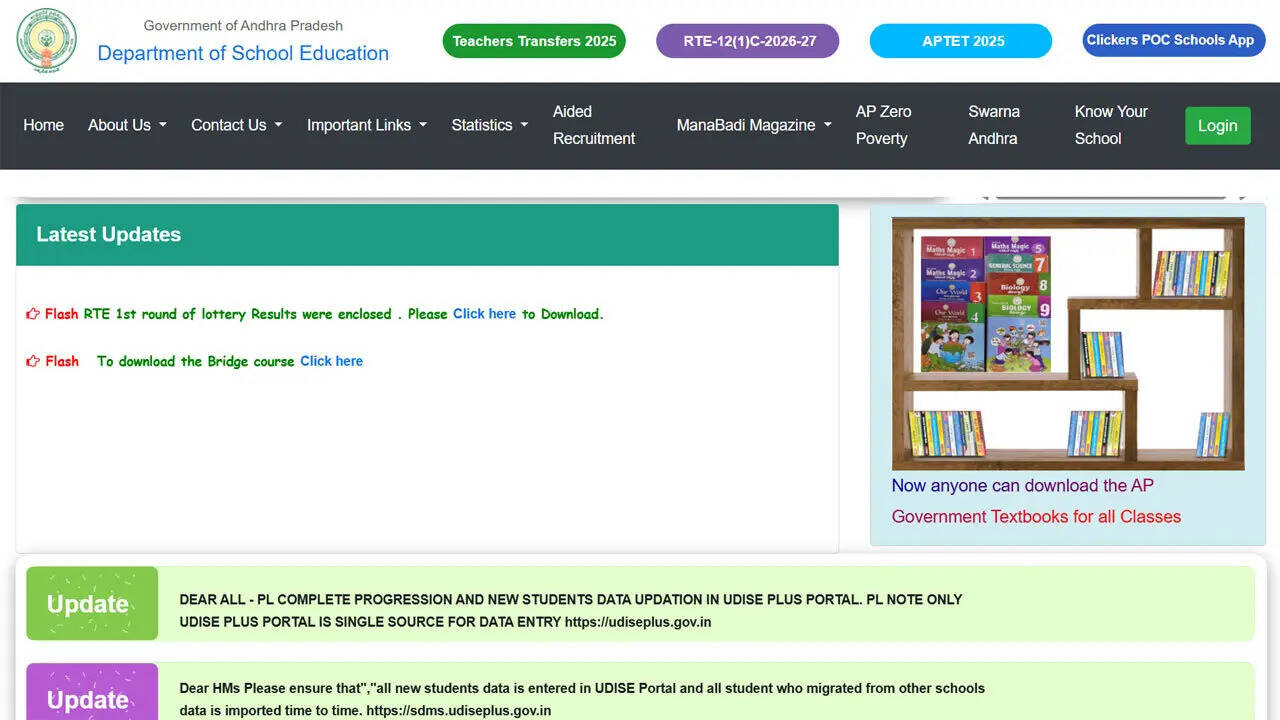1280x720 pixels.
Task: Open the Clickers POC Schools App link
Action: pyautogui.click(x=1172, y=40)
